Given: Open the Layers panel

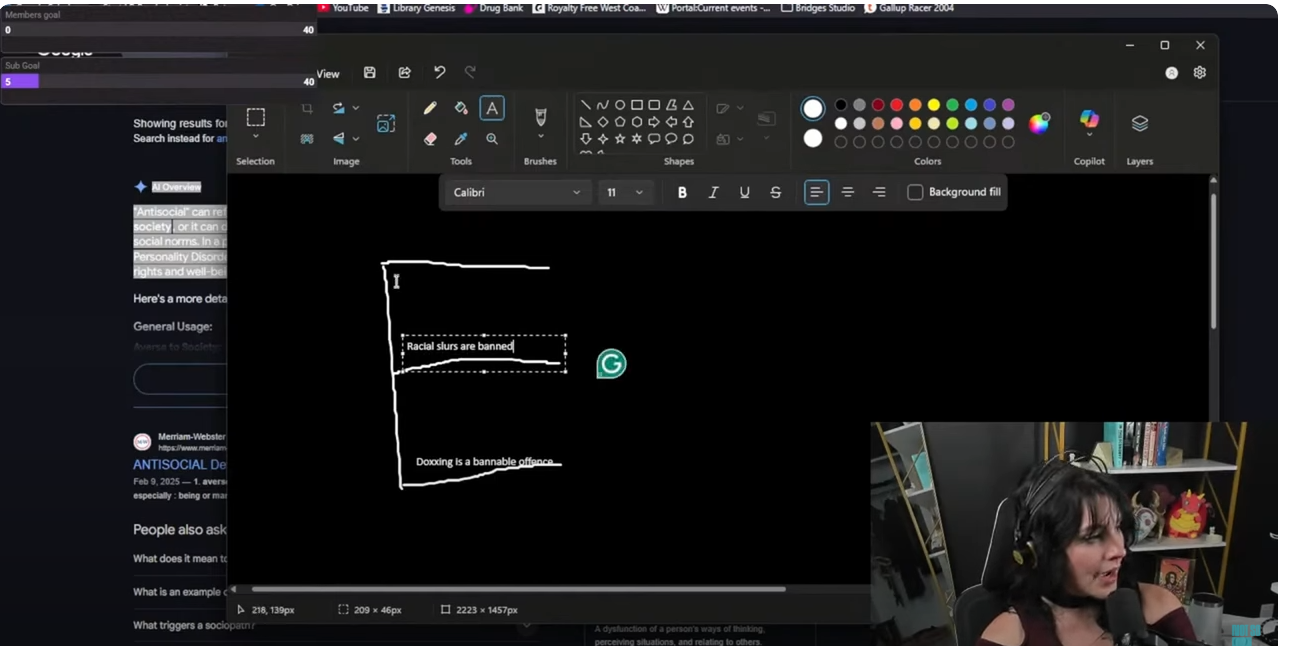Looking at the screenshot, I should tap(1140, 123).
